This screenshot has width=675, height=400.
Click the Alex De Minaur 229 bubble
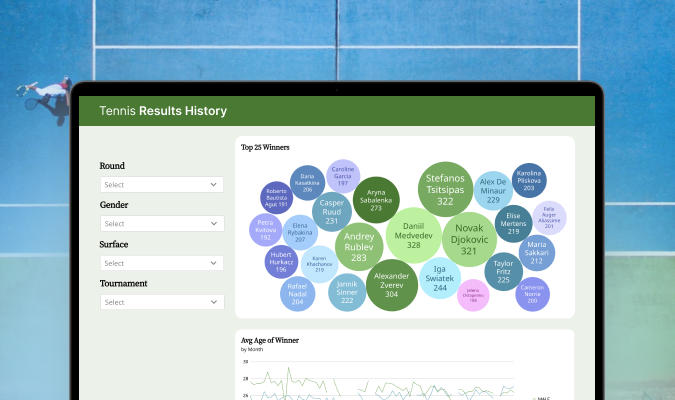click(493, 191)
